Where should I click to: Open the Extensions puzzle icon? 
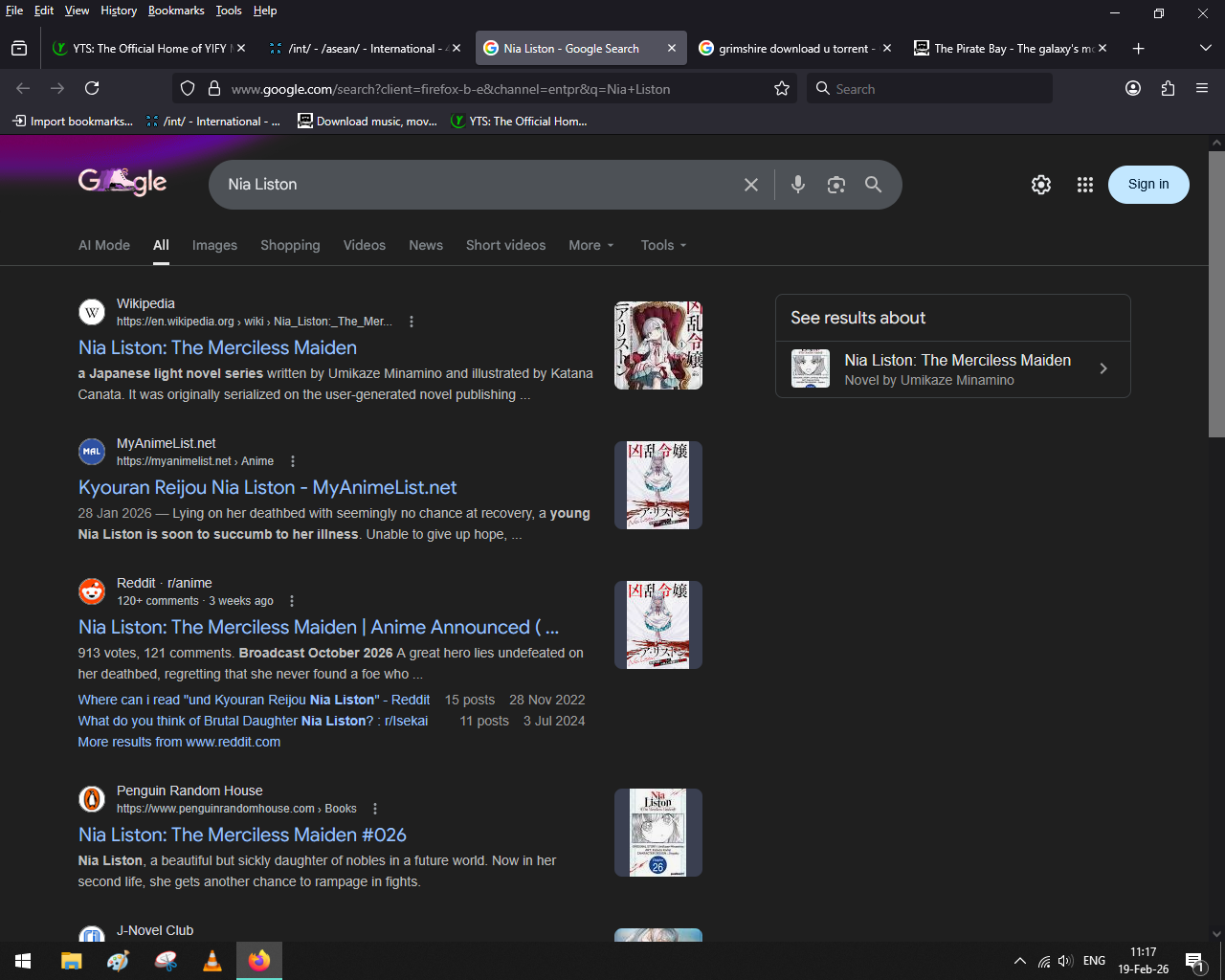tap(1168, 88)
